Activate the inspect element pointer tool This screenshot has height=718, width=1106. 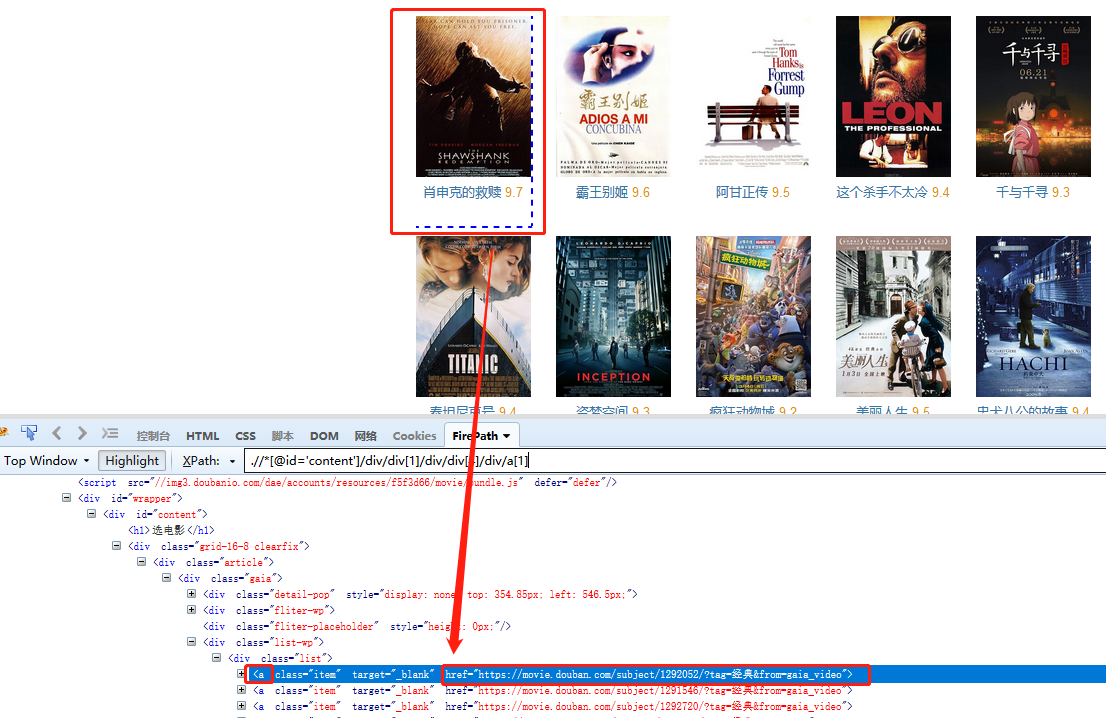click(29, 433)
